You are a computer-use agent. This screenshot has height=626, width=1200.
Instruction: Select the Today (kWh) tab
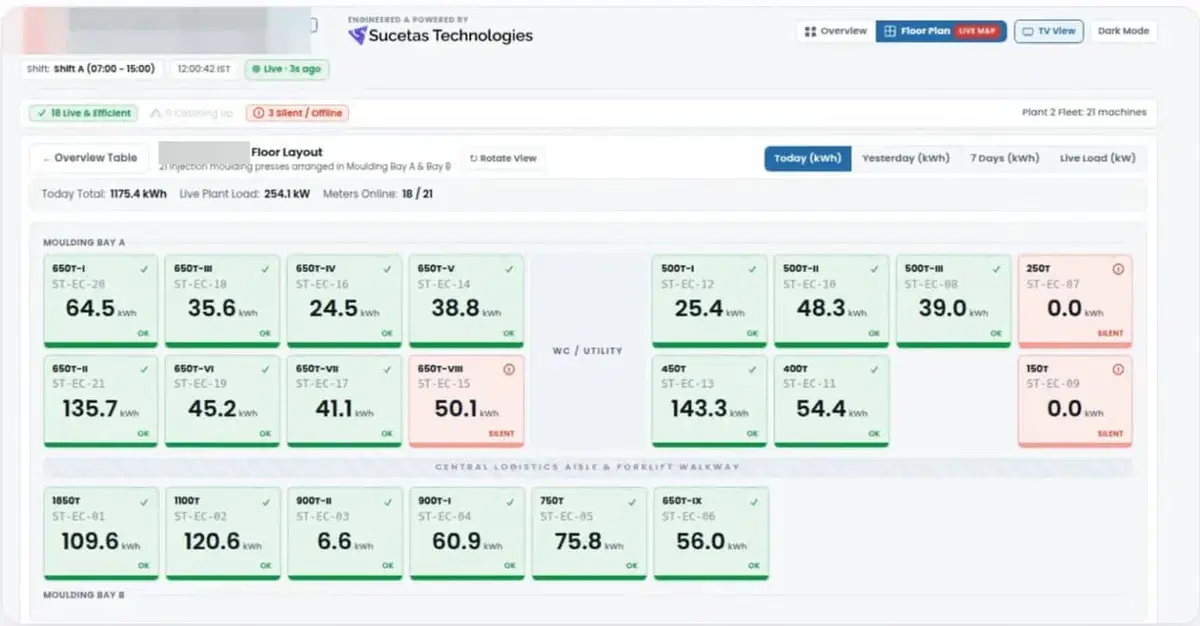pyautogui.click(x=808, y=158)
